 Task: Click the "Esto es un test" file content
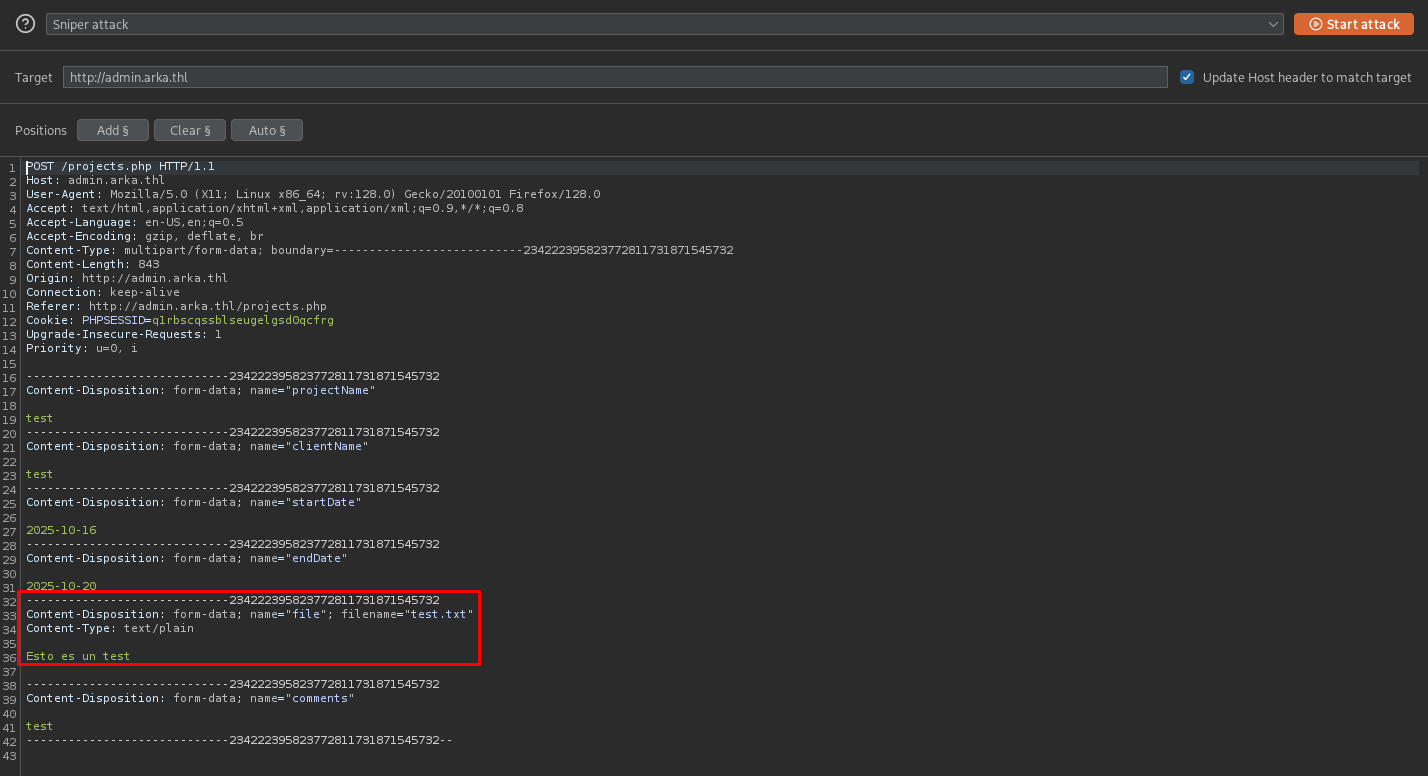(78, 656)
